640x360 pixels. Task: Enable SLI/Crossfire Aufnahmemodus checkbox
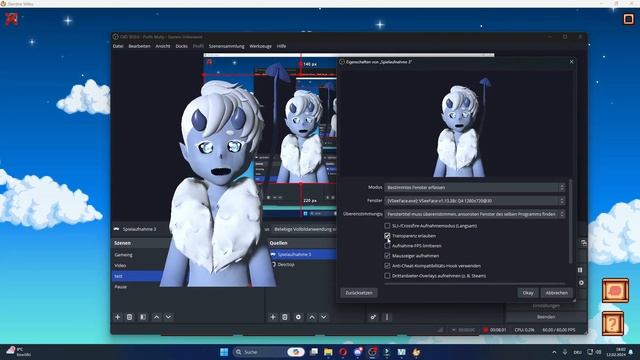[x=387, y=226]
